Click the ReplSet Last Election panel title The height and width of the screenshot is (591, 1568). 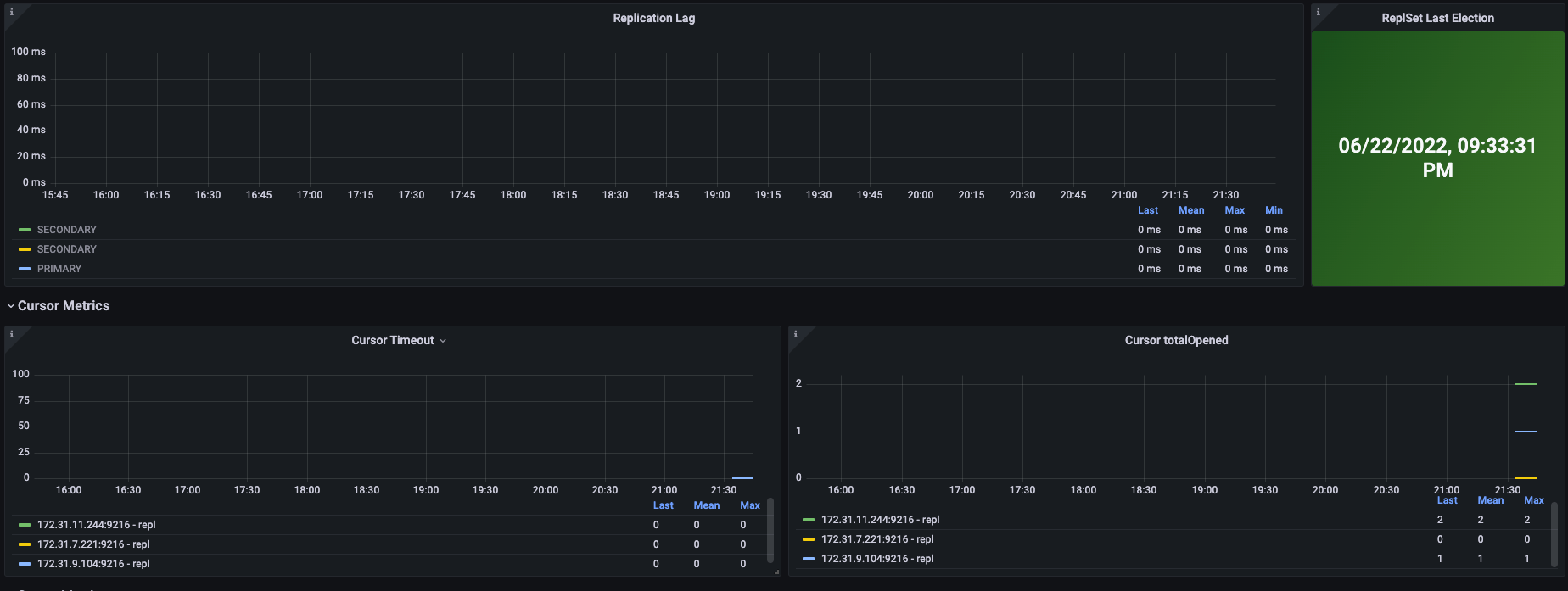(x=1437, y=18)
